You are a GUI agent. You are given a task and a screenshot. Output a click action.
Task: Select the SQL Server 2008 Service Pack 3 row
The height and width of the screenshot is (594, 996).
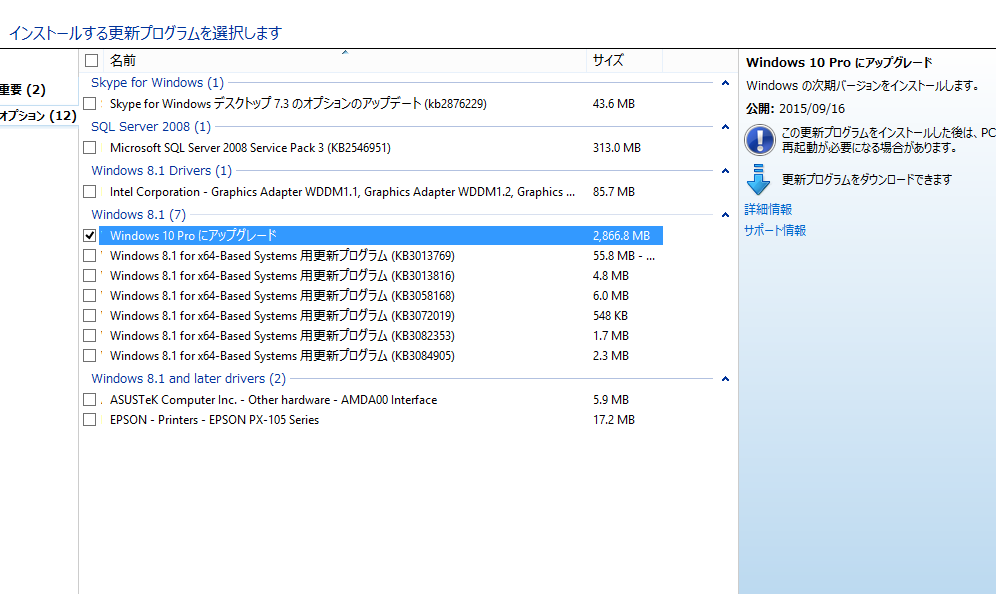pyautogui.click(x=380, y=147)
